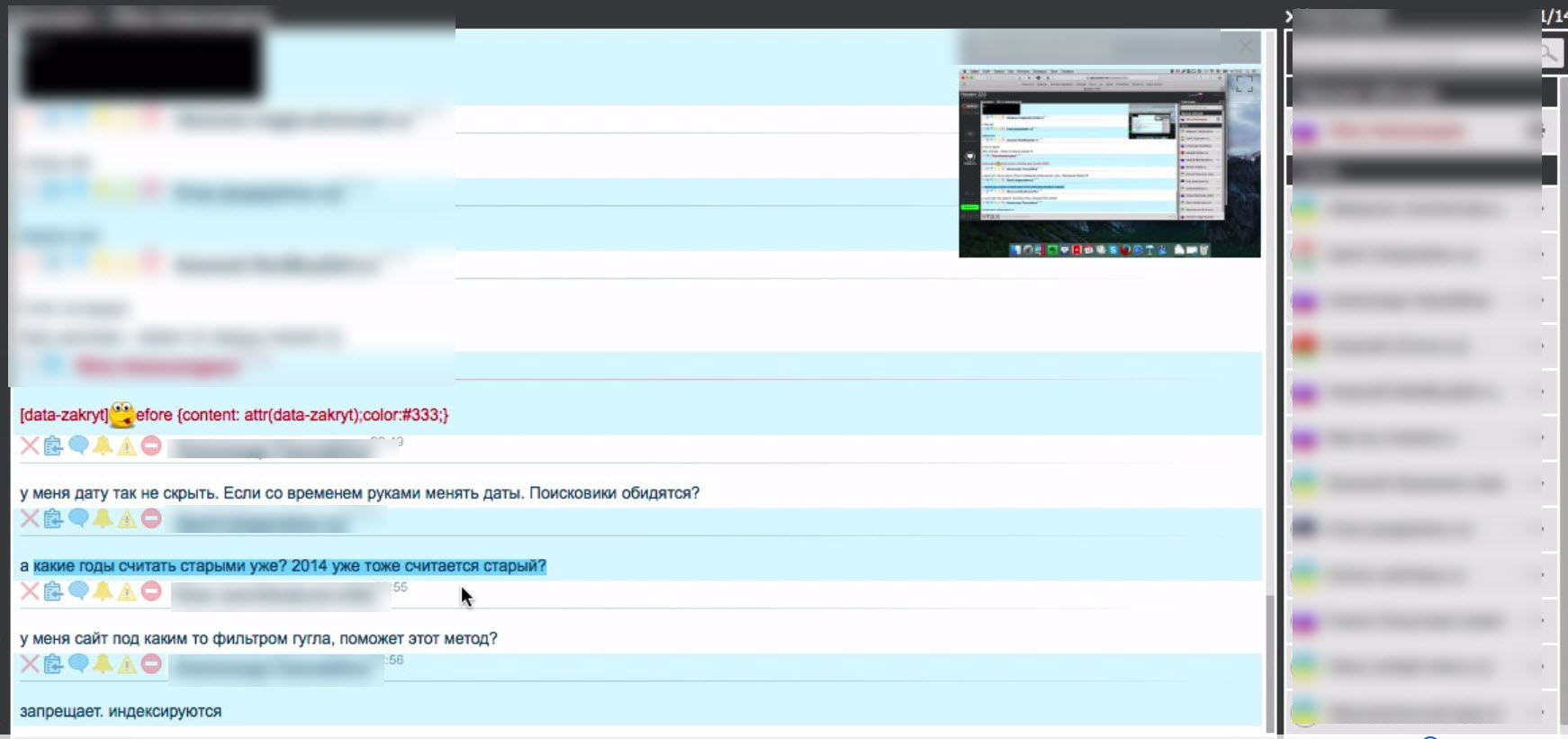Screen dimensions: 1568x739
Task: Click the warning triangle for 'а какие годы считать старыми'
Action: 127,518
